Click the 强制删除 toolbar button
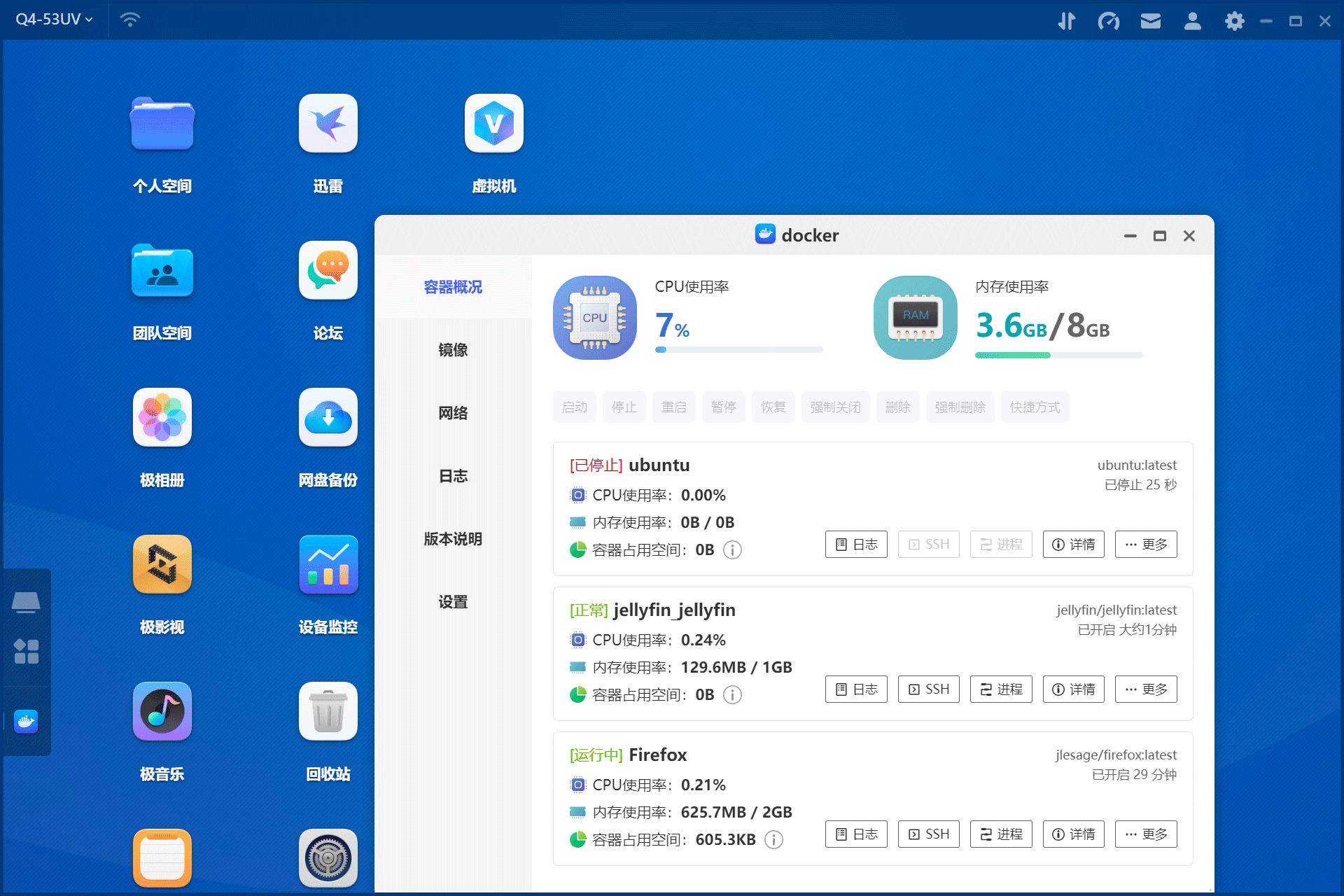This screenshot has height=896, width=1344. [960, 407]
